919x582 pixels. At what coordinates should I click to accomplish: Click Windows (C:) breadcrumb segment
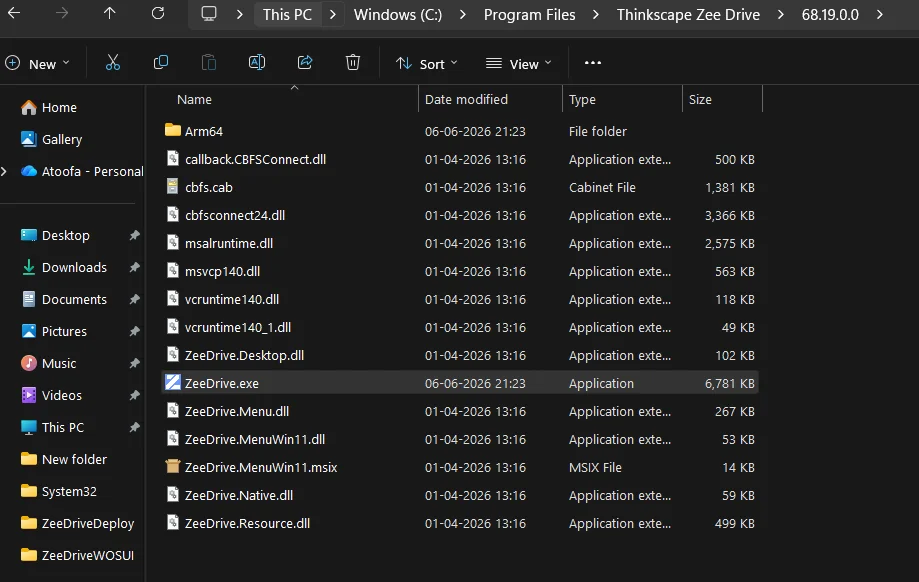coord(398,15)
